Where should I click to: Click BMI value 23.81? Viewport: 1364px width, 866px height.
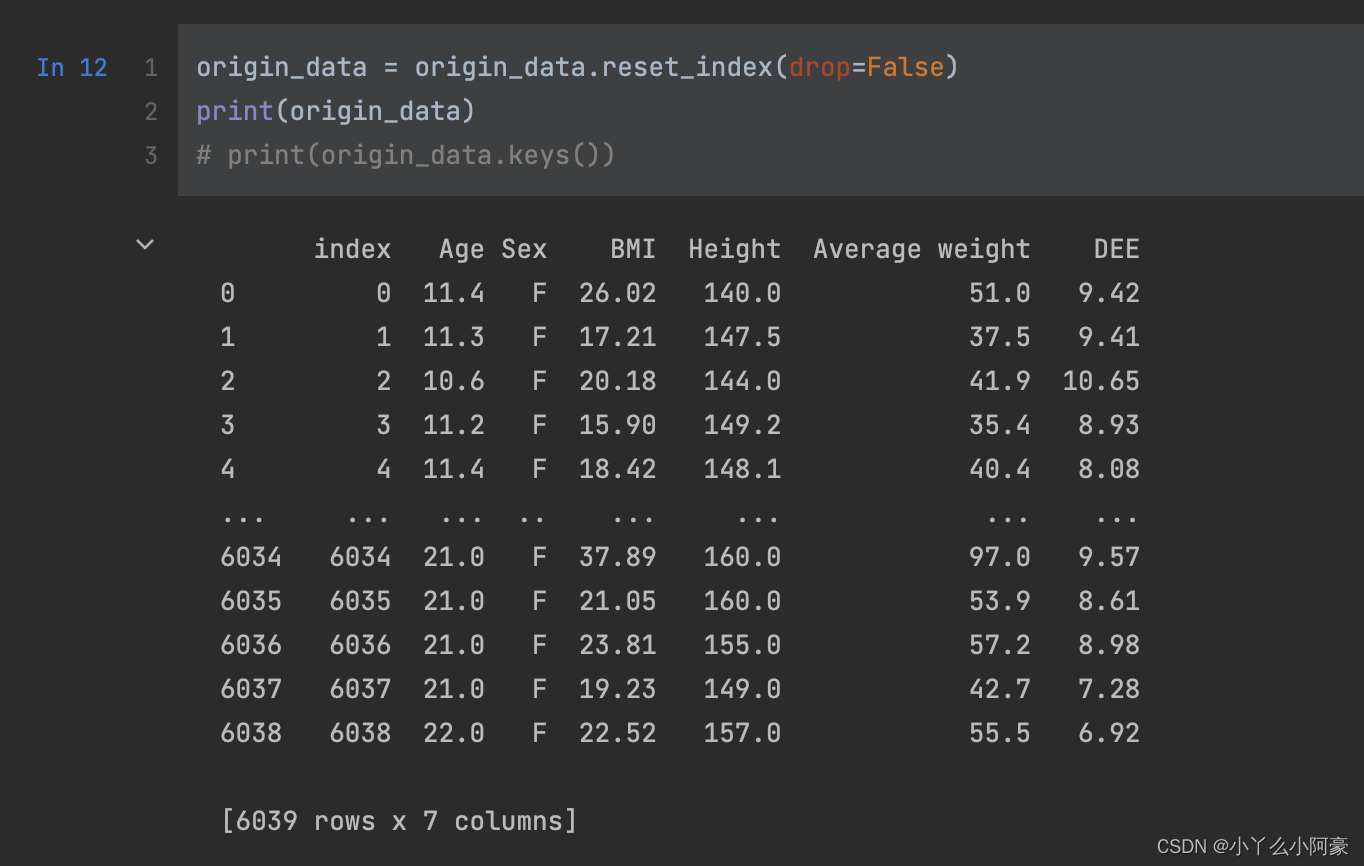(x=618, y=645)
